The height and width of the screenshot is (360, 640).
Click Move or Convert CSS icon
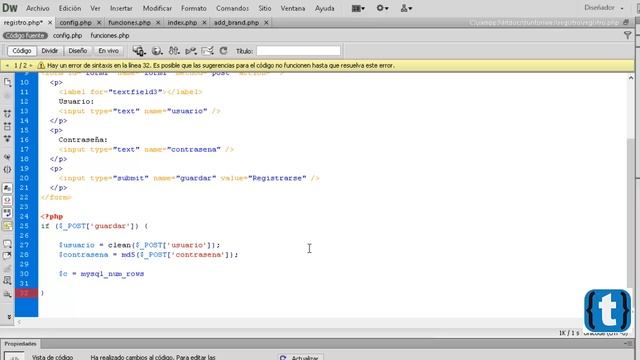7,294
